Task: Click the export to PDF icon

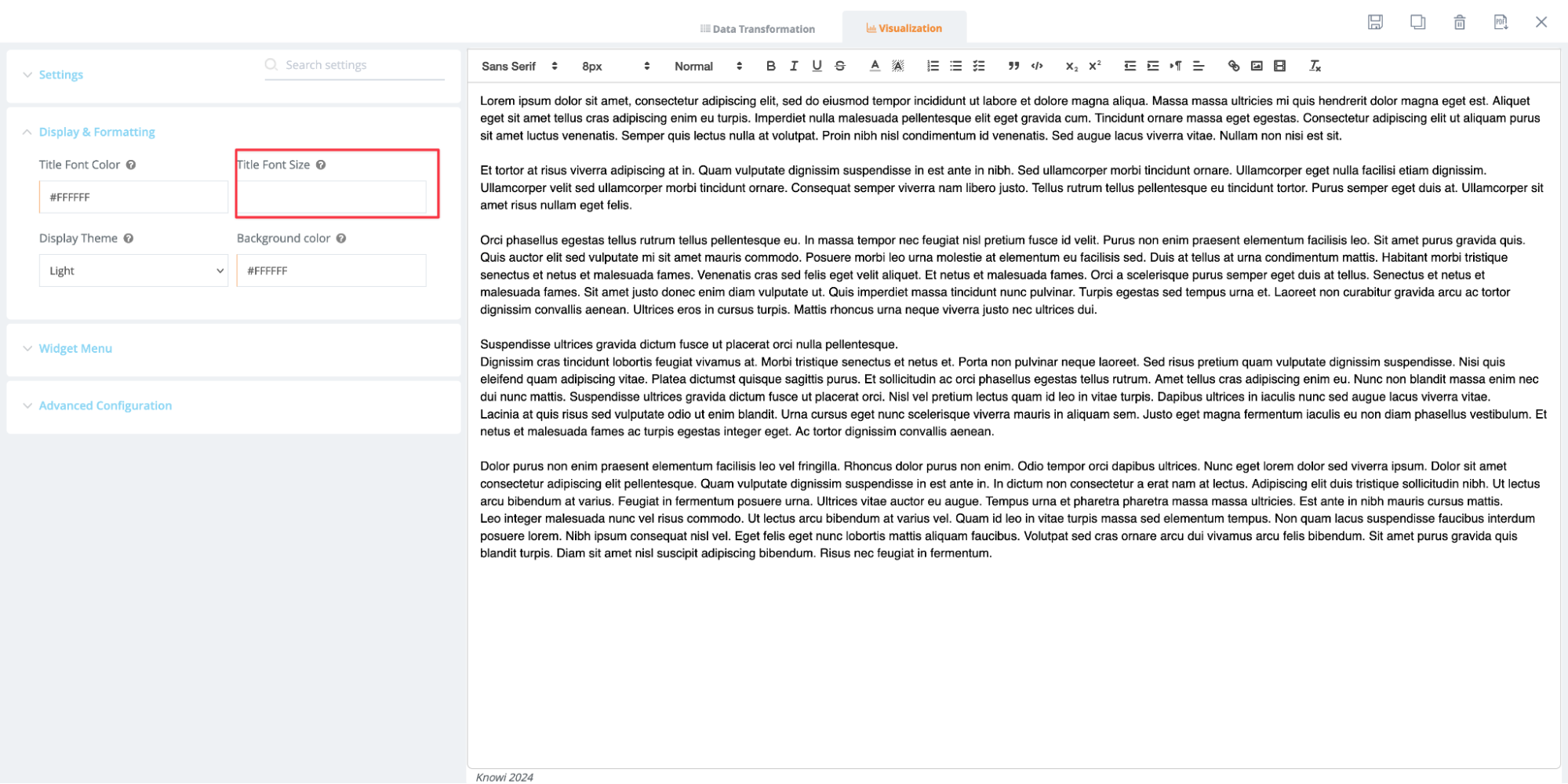Action: click(1500, 22)
